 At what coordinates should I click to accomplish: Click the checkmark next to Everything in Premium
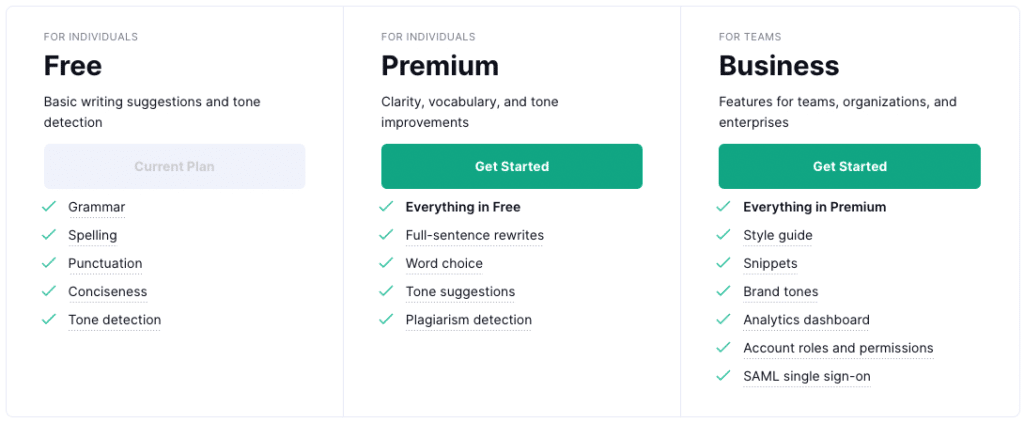[x=723, y=206]
